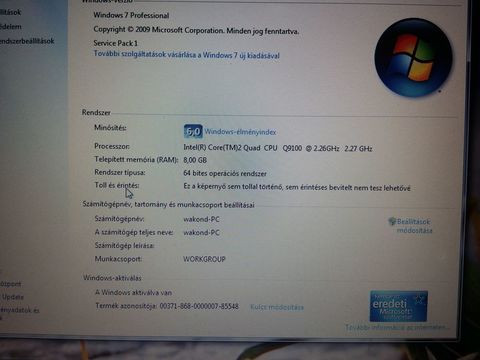Open the Windows Update sidebar link

click(x=12, y=297)
